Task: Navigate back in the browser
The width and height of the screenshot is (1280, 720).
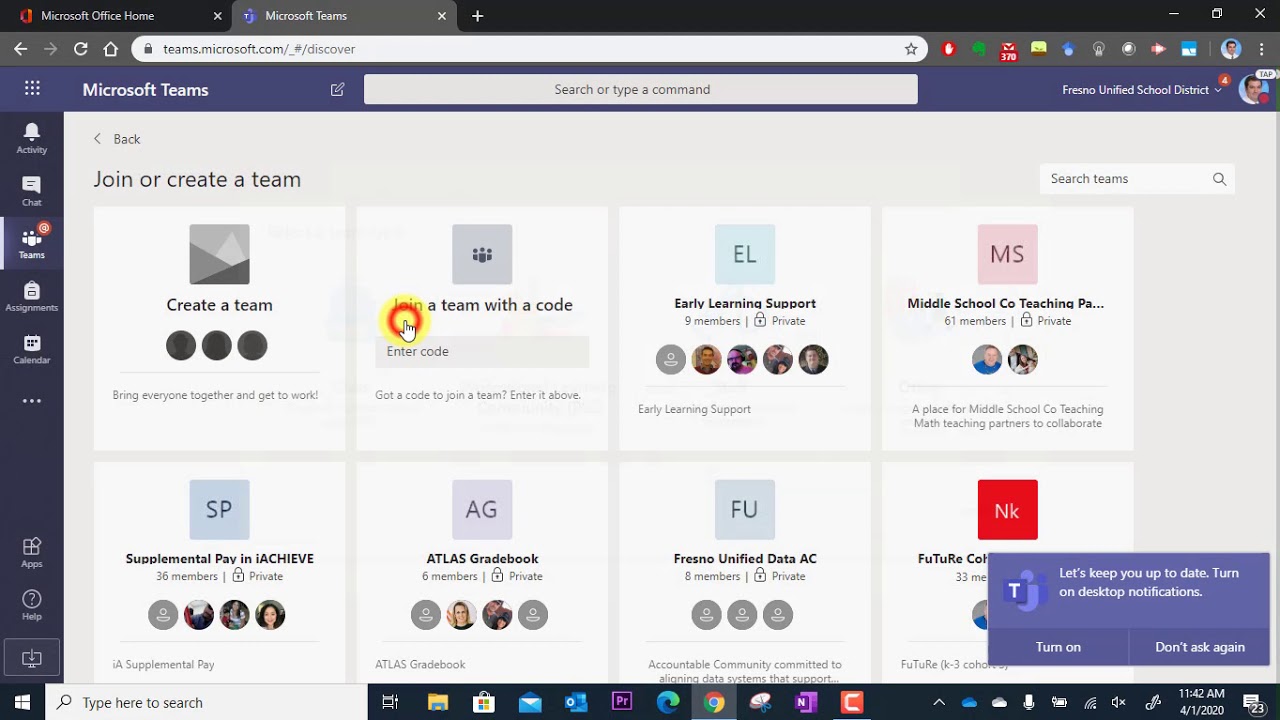Action: coord(21,49)
